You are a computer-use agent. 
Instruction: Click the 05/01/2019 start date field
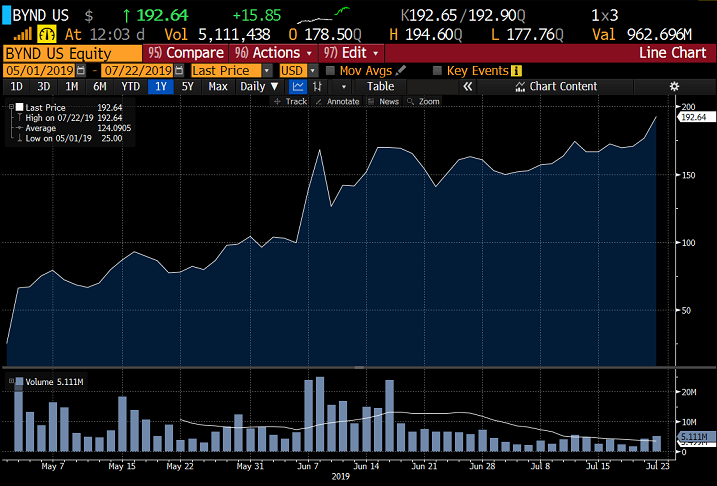(x=40, y=71)
